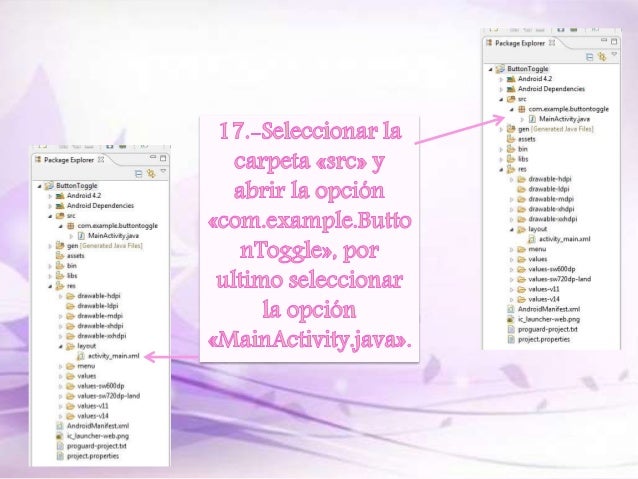The width and height of the screenshot is (638, 479).
Task: Click Link with Editor icon in left Package Explorer
Action: pos(151,174)
